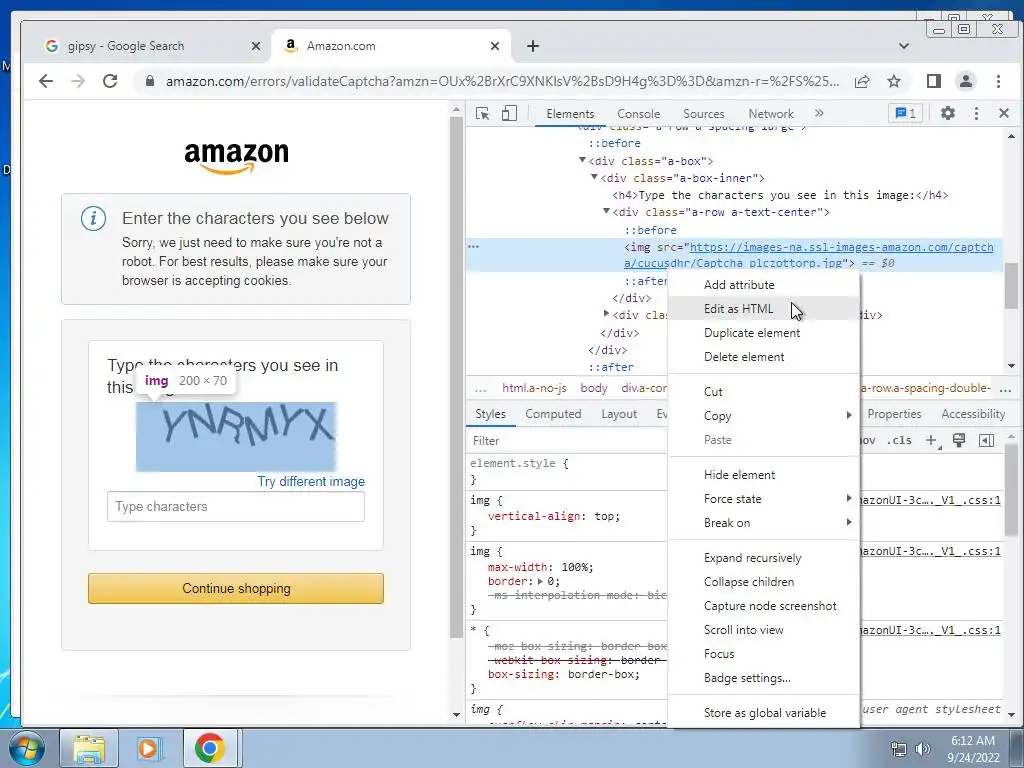Select Capture node screenshot
The image size is (1024, 768).
pos(764,606)
